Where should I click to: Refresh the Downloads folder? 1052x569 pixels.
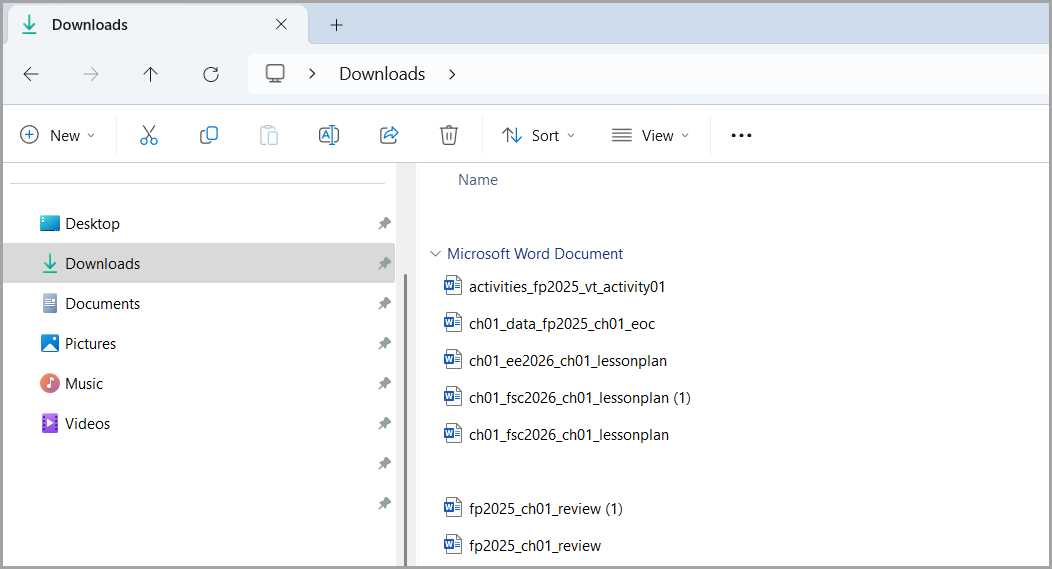211,74
